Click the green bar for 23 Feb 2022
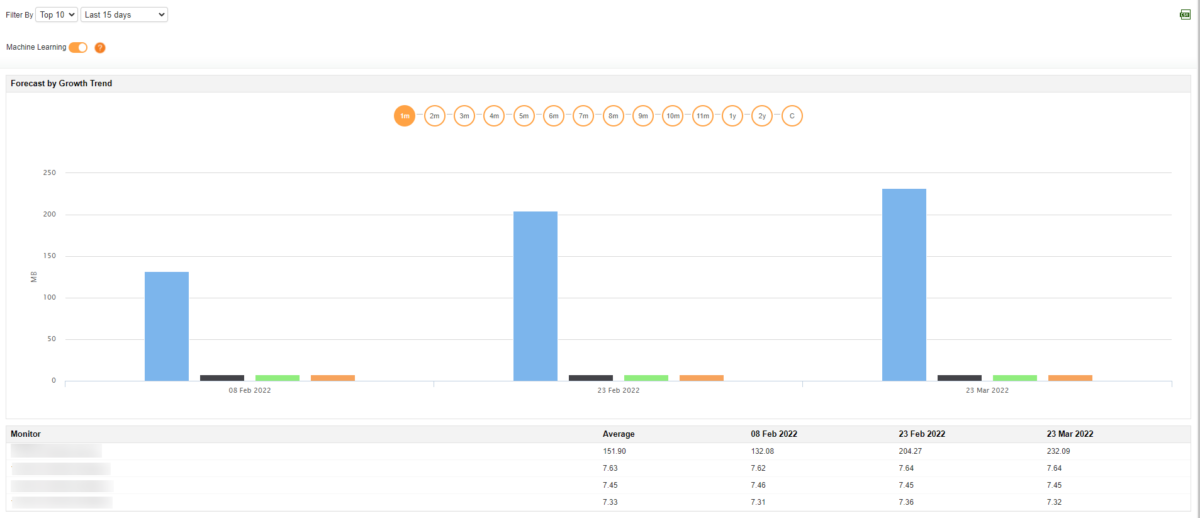1200x518 pixels. pyautogui.click(x=646, y=378)
